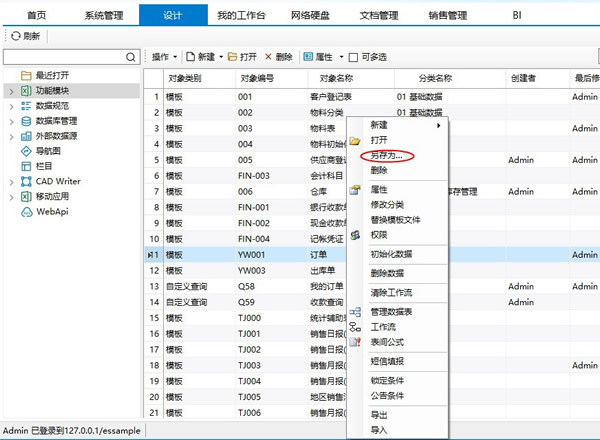
Task: Click the 管理数据表 icon in context menu
Action: pyautogui.click(x=355, y=312)
